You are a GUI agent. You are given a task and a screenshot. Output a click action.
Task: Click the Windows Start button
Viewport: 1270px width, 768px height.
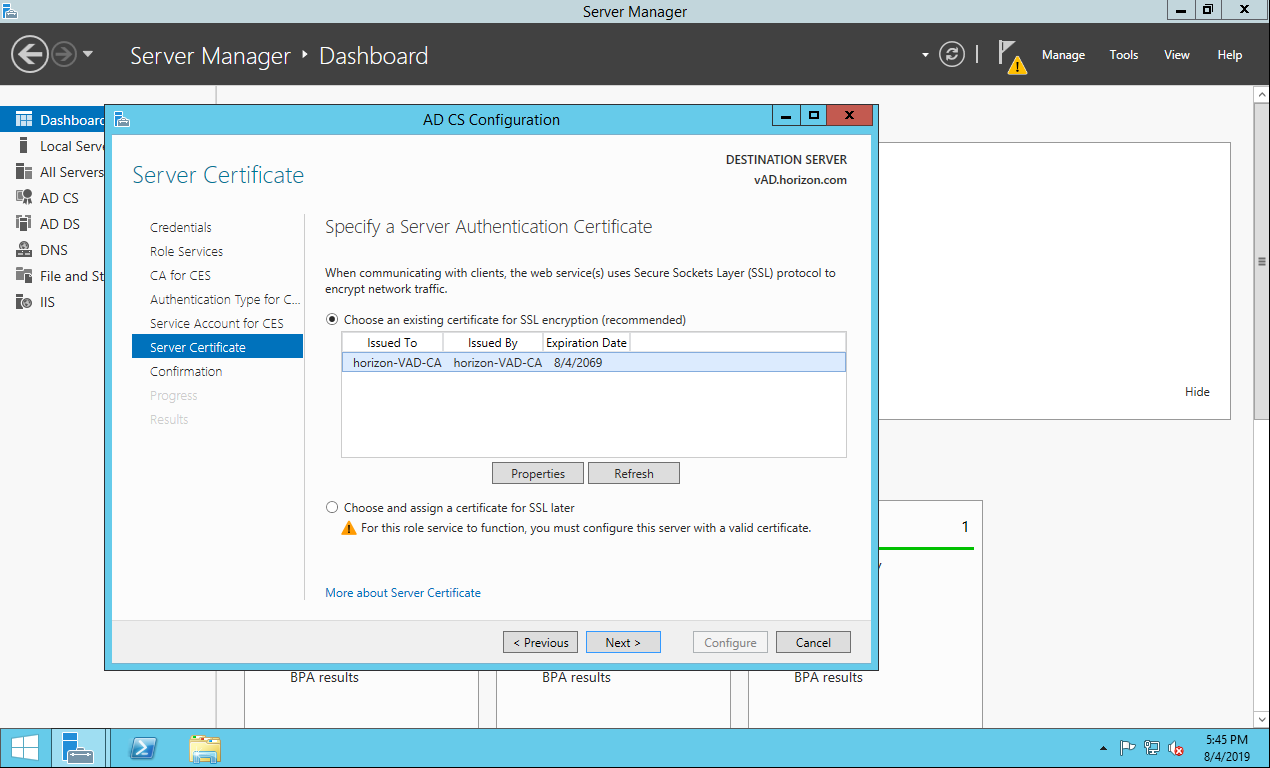pos(25,748)
